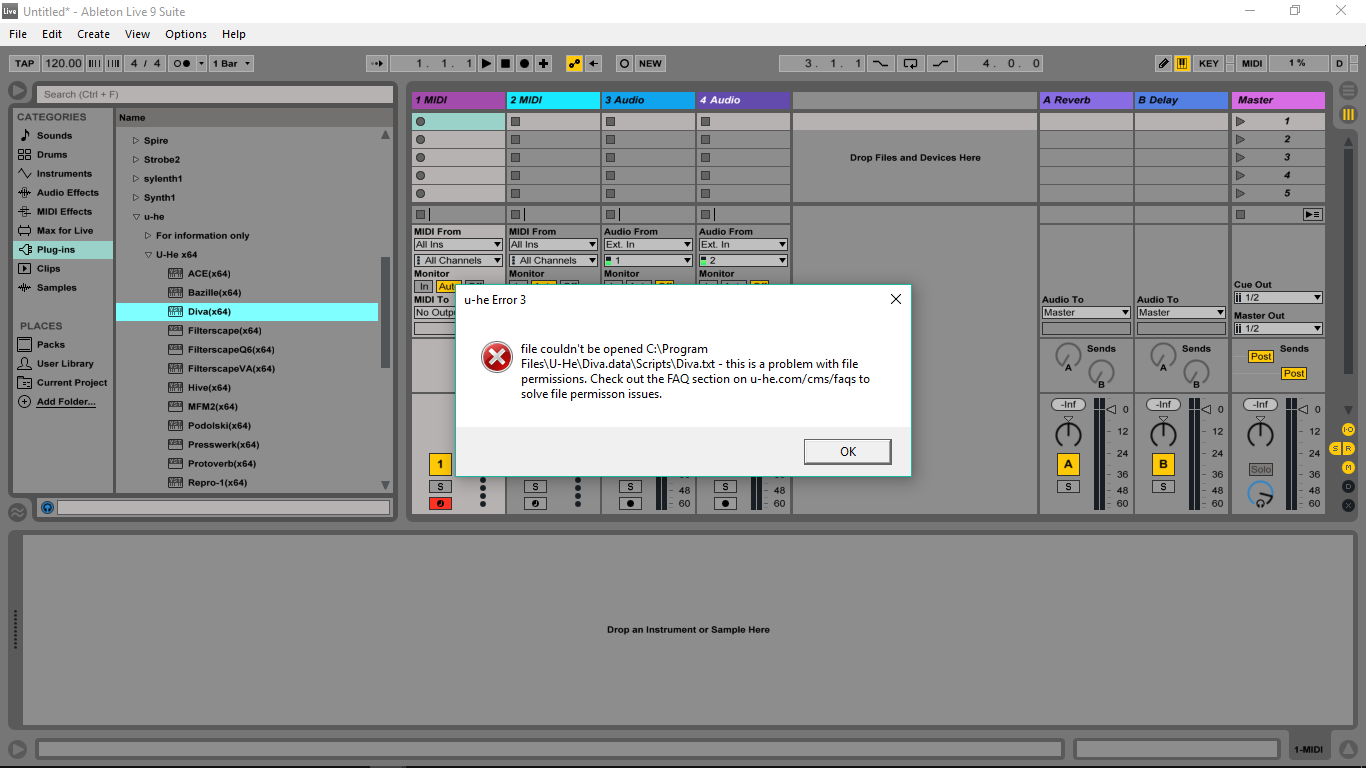Toggle the Punch-In switch icon
1366x768 pixels.
pyautogui.click(x=880, y=63)
